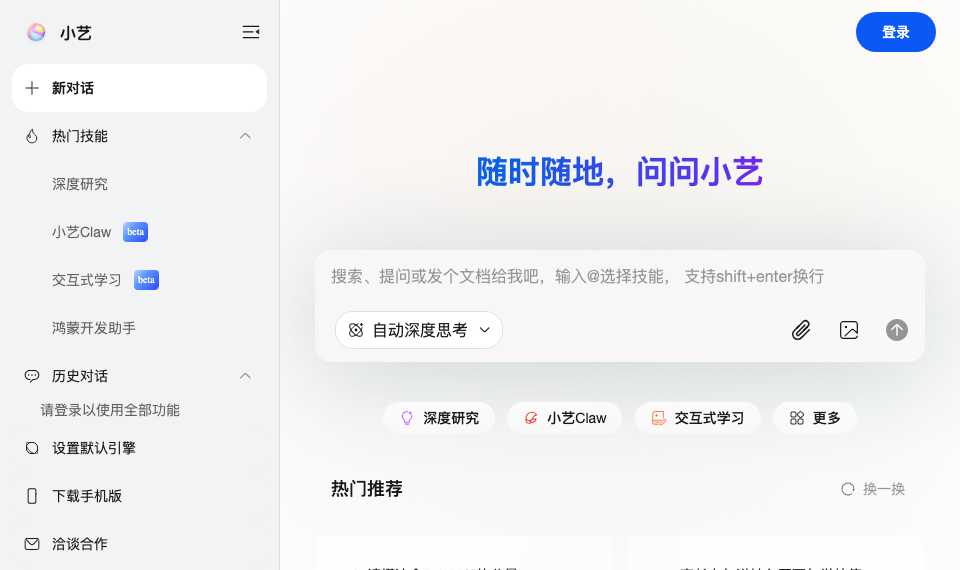This screenshot has height=570, width=960.
Task: Click the 洽谈合作 envelope icon
Action: pyautogui.click(x=32, y=544)
